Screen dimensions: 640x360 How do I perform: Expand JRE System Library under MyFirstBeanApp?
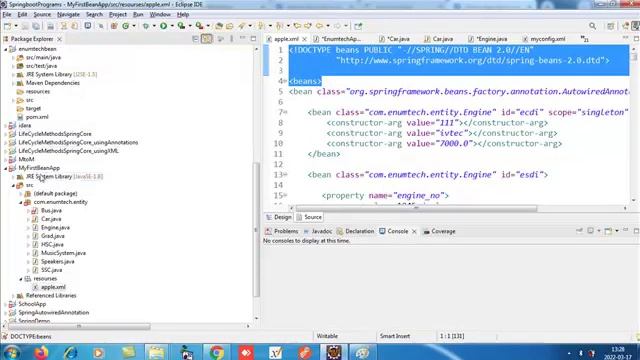tap(13, 177)
